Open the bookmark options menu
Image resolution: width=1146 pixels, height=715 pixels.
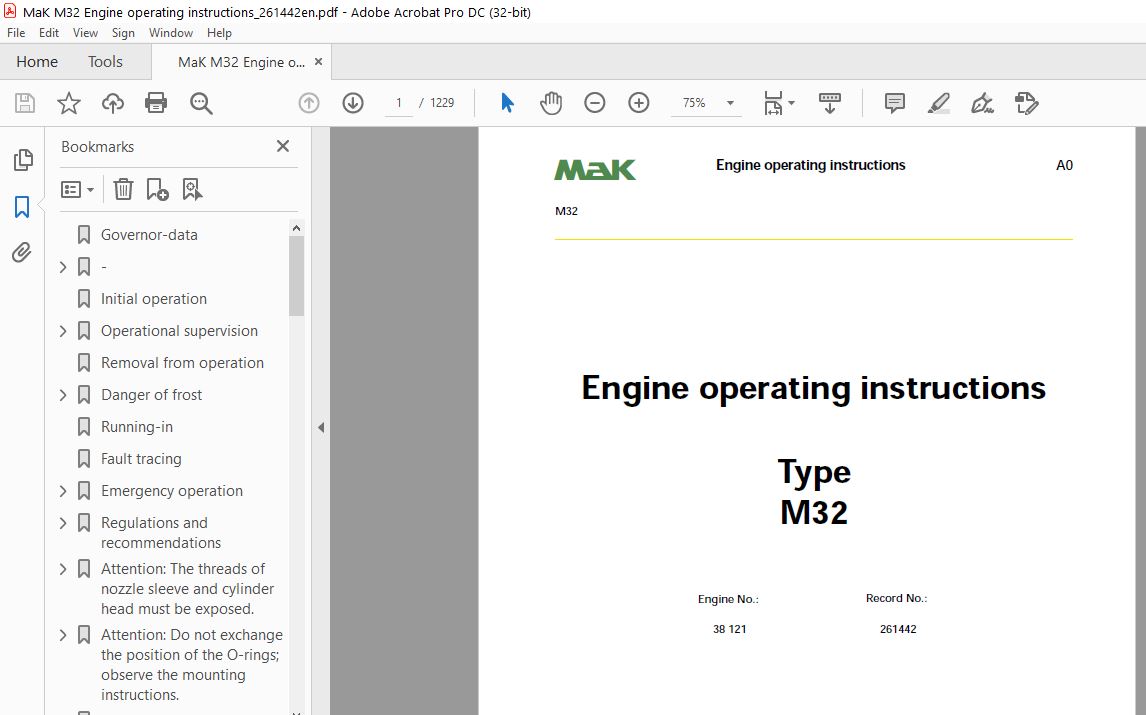tap(77, 190)
